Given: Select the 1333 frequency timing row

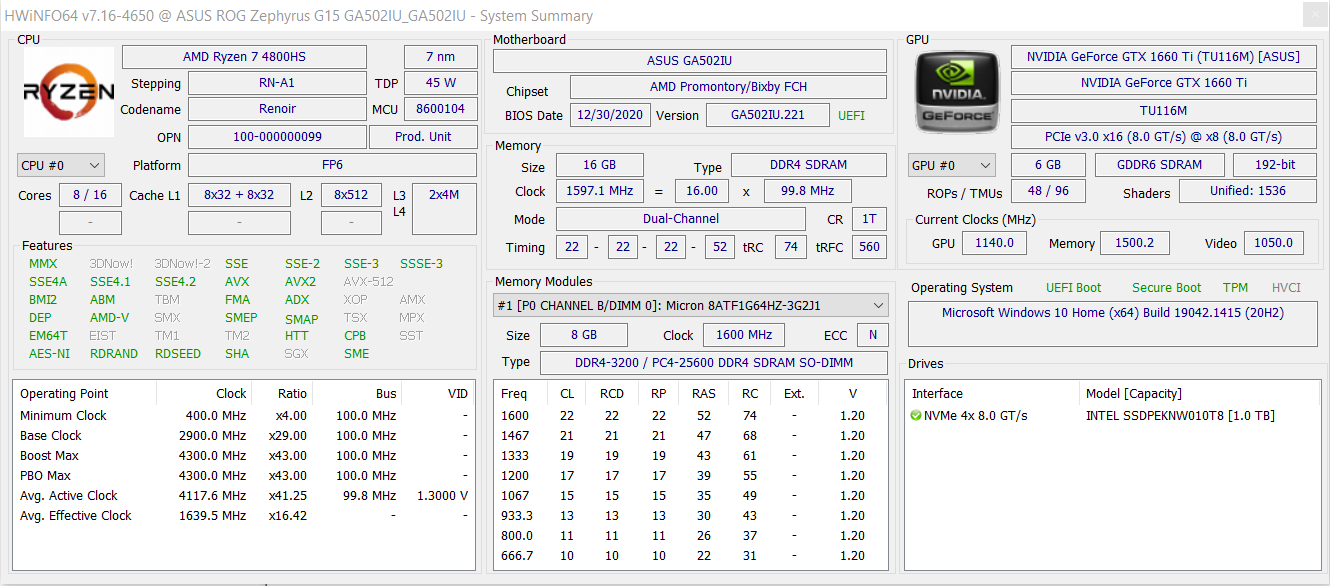Looking at the screenshot, I should pos(690,456).
